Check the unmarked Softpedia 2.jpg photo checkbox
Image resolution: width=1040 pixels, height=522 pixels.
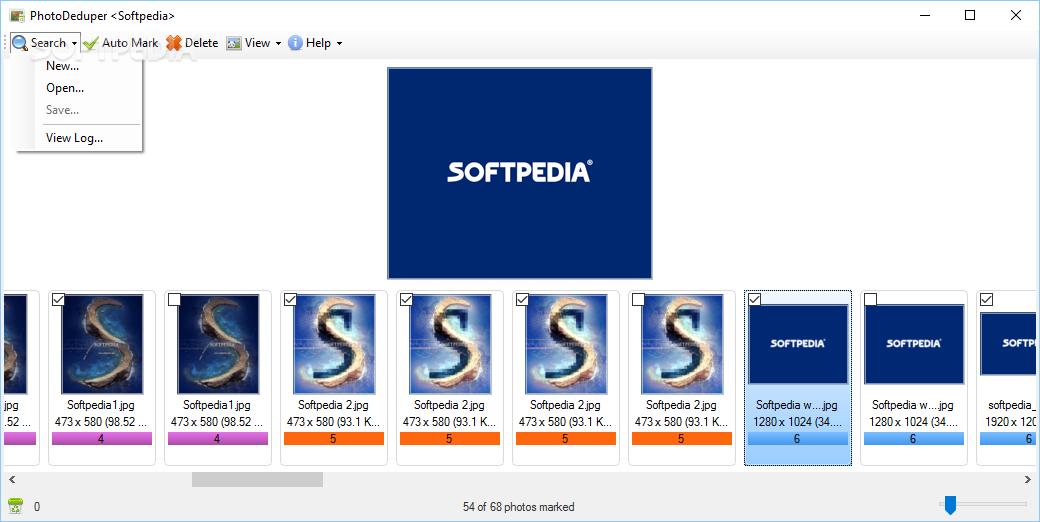(x=638, y=300)
